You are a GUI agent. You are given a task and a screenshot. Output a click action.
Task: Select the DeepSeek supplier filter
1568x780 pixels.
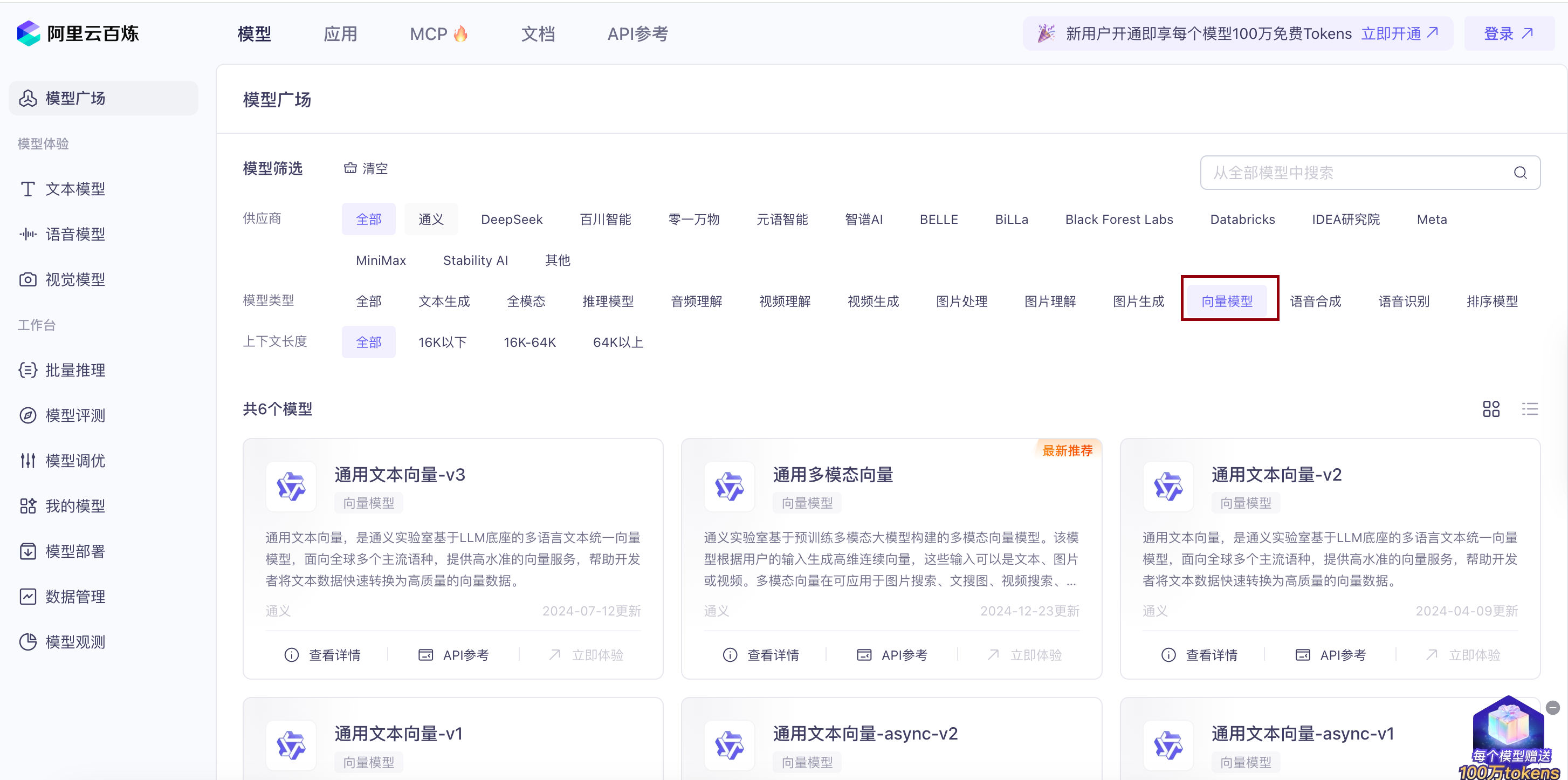(511, 219)
